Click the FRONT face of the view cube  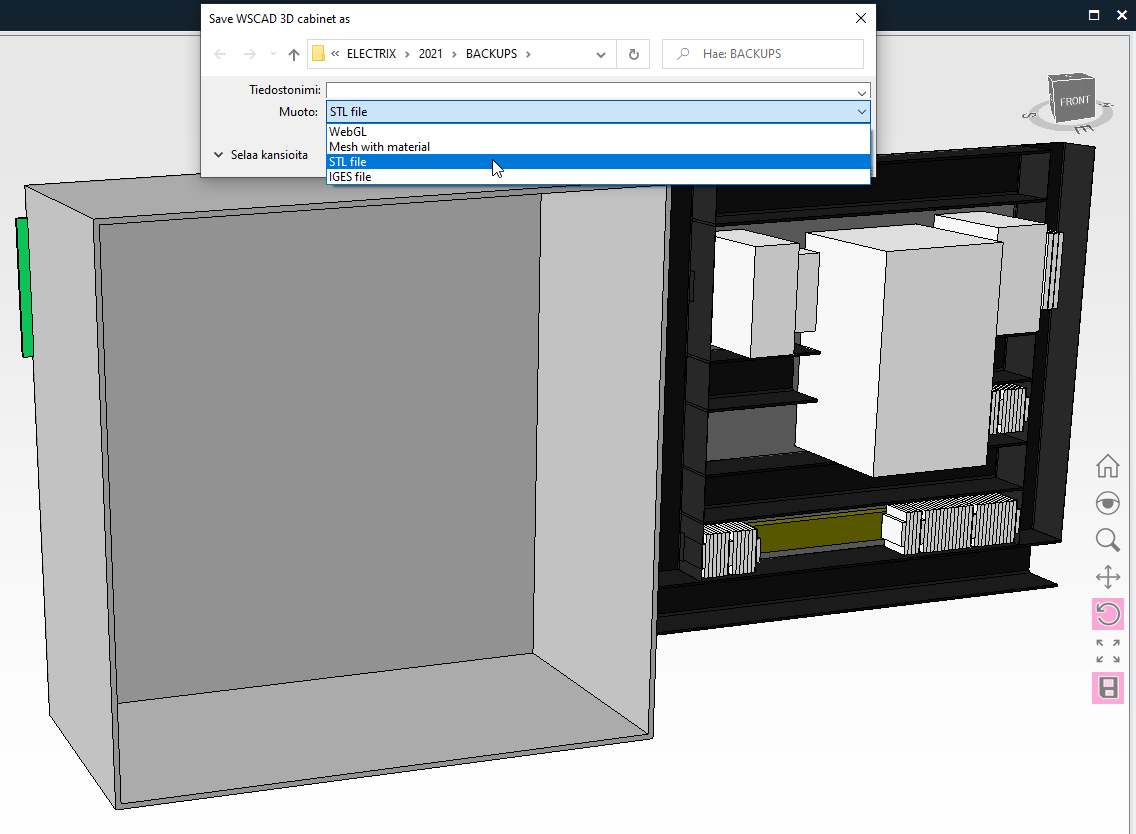click(x=1074, y=101)
